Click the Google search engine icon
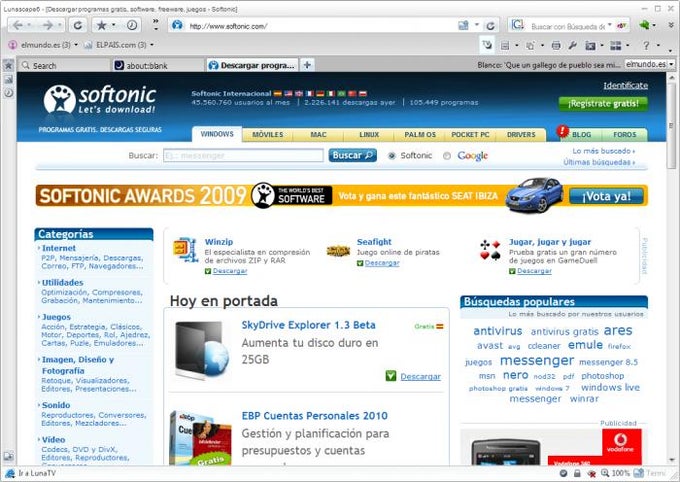The width and height of the screenshot is (680, 482). (x=517, y=25)
